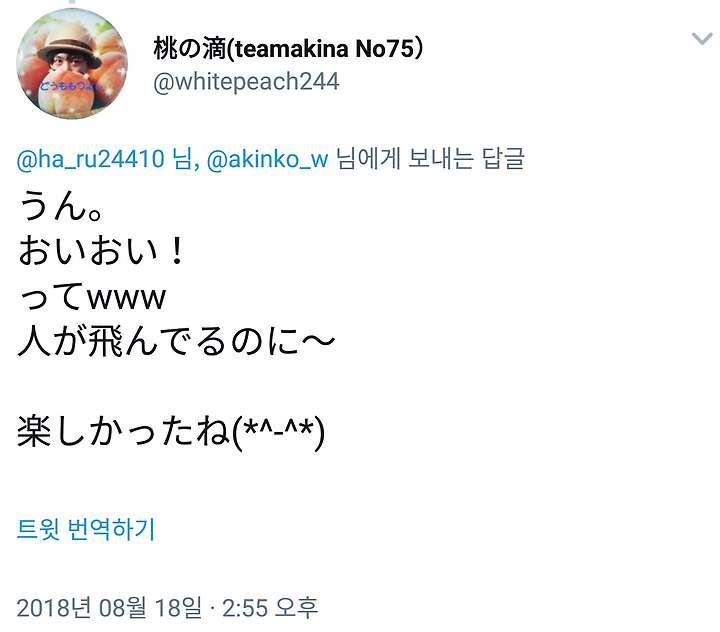Click the 2:55 오후 time stamp
720x632 pixels.
point(270,608)
